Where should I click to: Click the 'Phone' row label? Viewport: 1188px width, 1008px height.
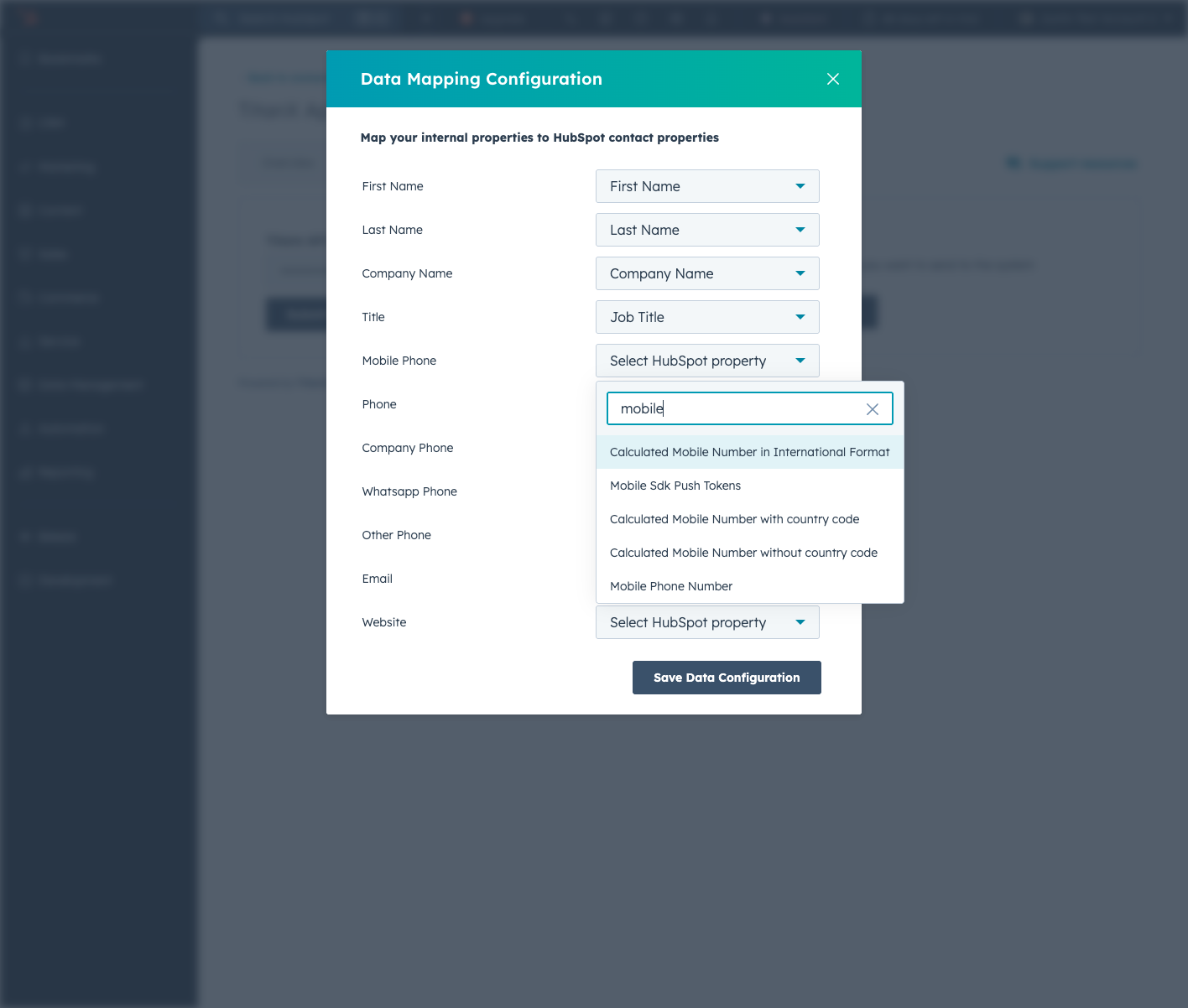coord(379,404)
